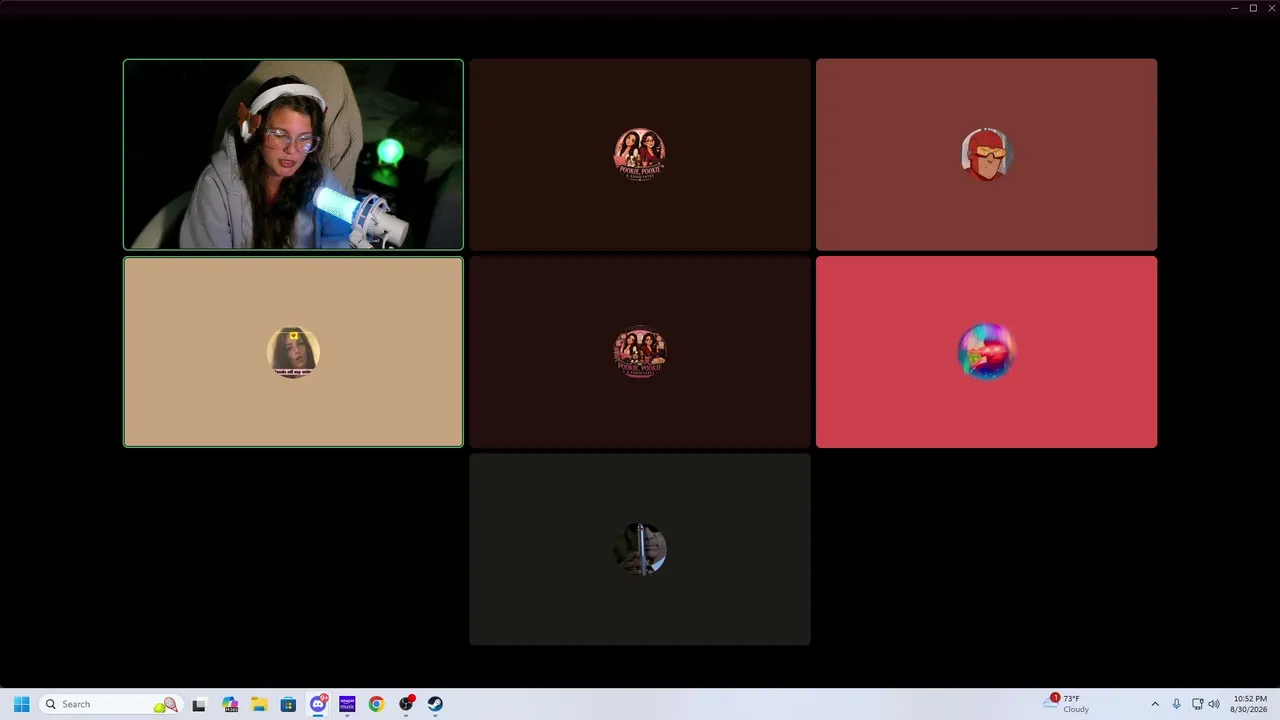
Task: Open the volume control in the system tray
Action: click(x=1214, y=704)
